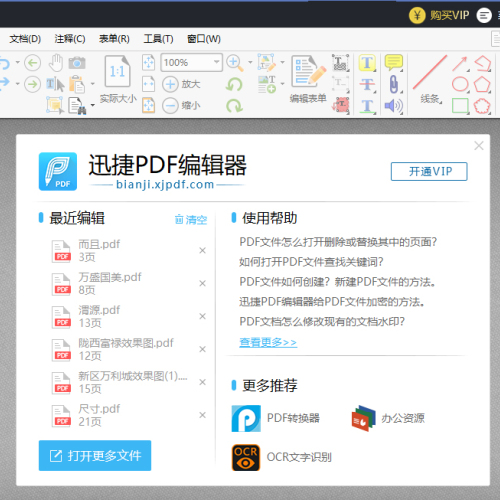The image size is (500, 500).
Task: Select the text selection tool
Action: pyautogui.click(x=55, y=84)
